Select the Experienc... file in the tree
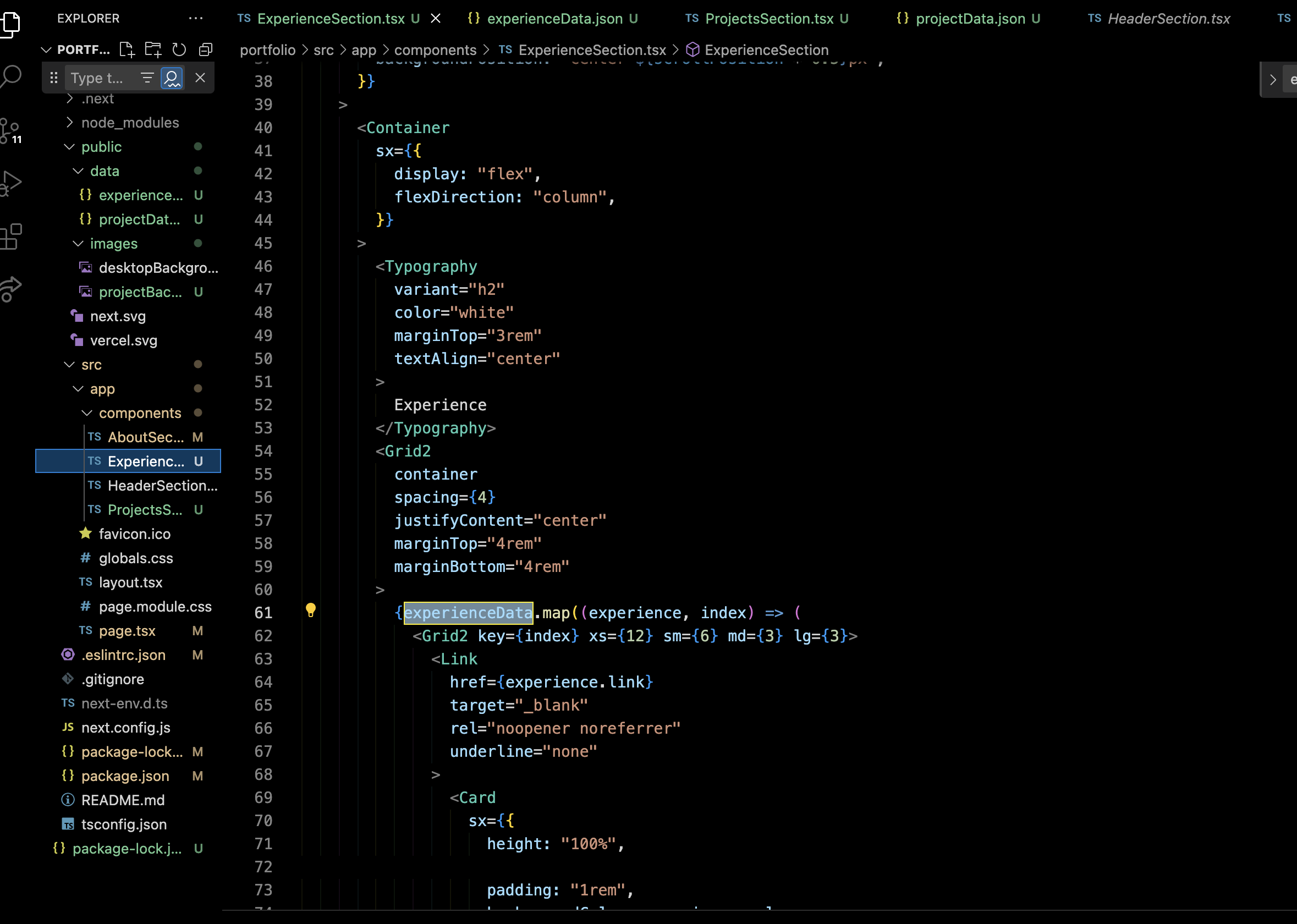Image resolution: width=1297 pixels, height=924 pixels. [x=128, y=461]
